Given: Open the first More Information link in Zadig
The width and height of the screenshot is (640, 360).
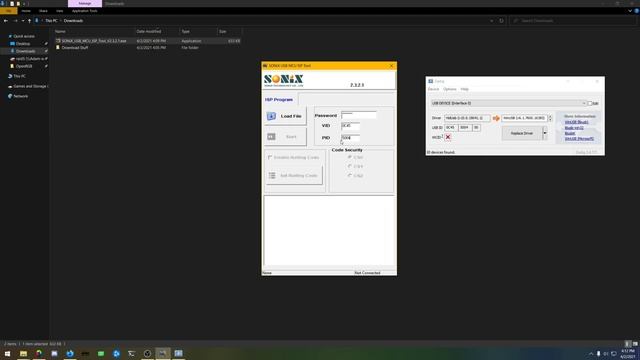Looking at the screenshot, I should 576,122.
